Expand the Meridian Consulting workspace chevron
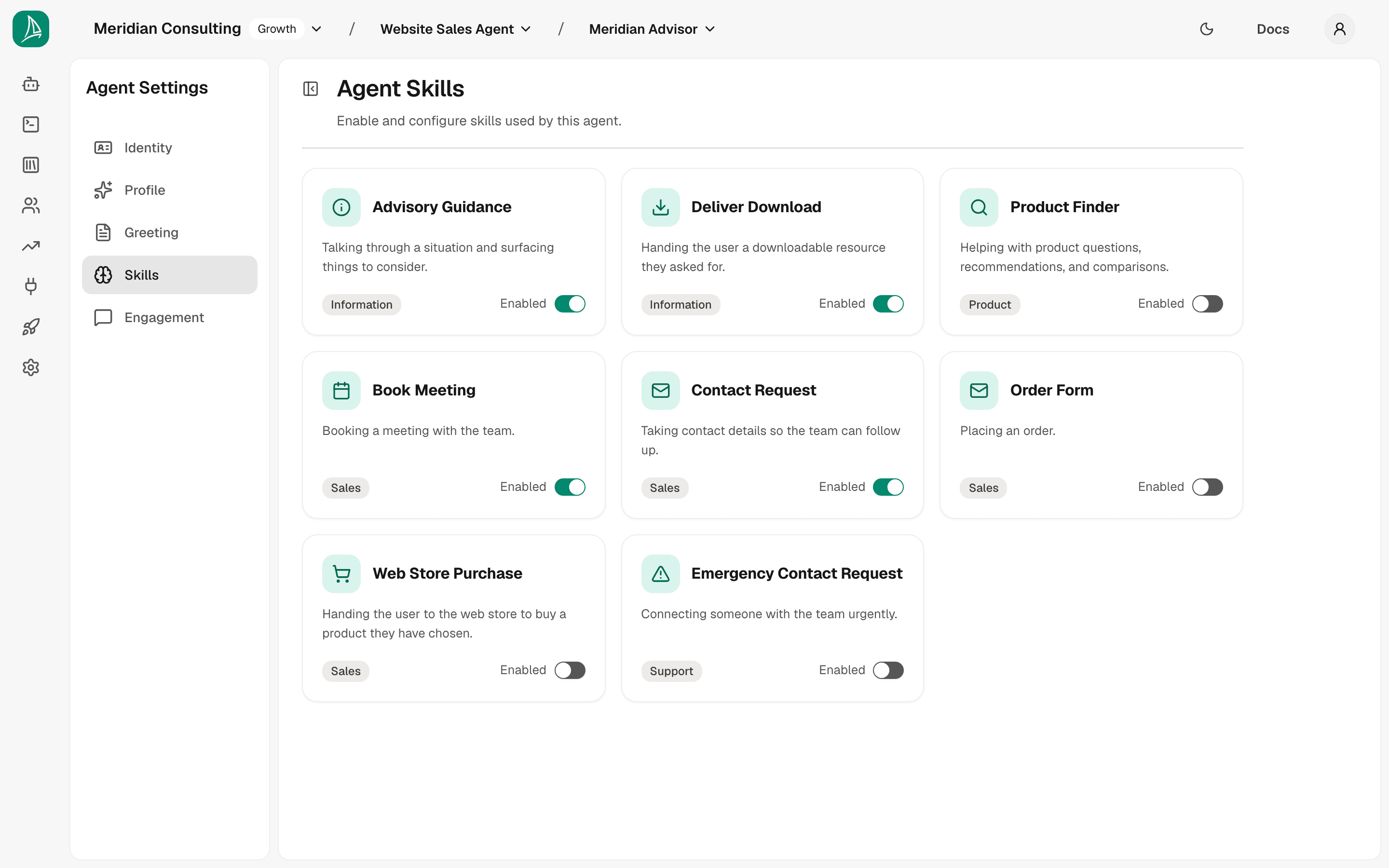 tap(316, 29)
